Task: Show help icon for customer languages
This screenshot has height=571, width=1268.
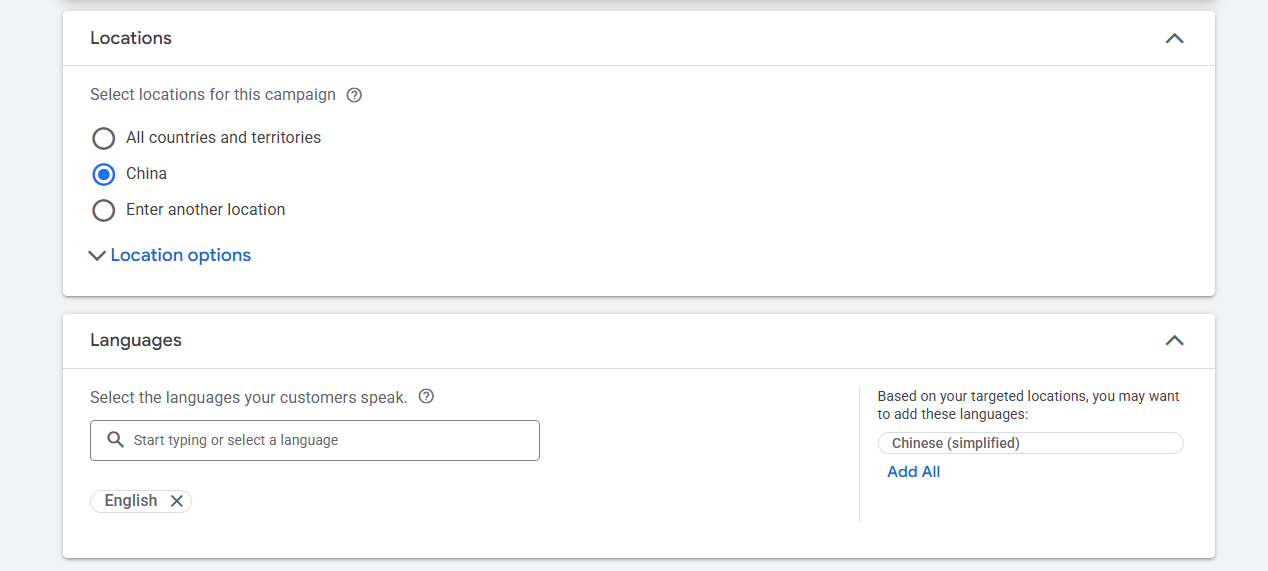Action: [x=426, y=396]
